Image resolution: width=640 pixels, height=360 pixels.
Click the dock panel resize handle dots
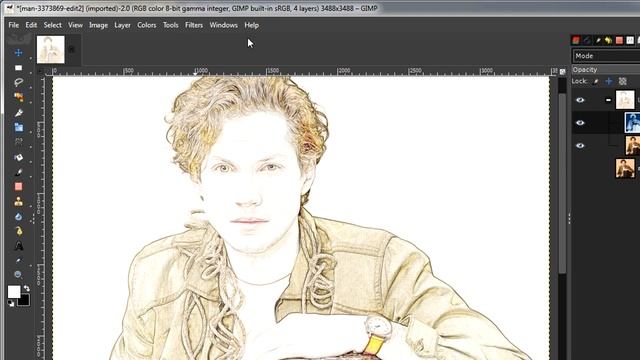click(x=569, y=219)
